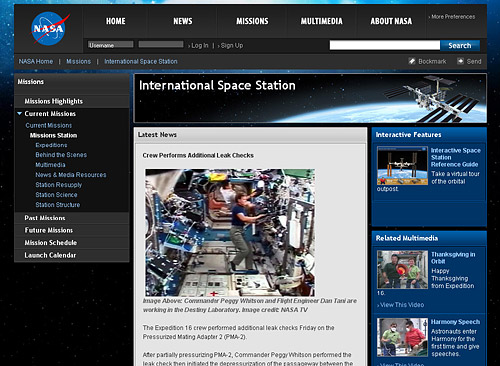
Task: Open Launch Calendar section
Action: coord(50,255)
